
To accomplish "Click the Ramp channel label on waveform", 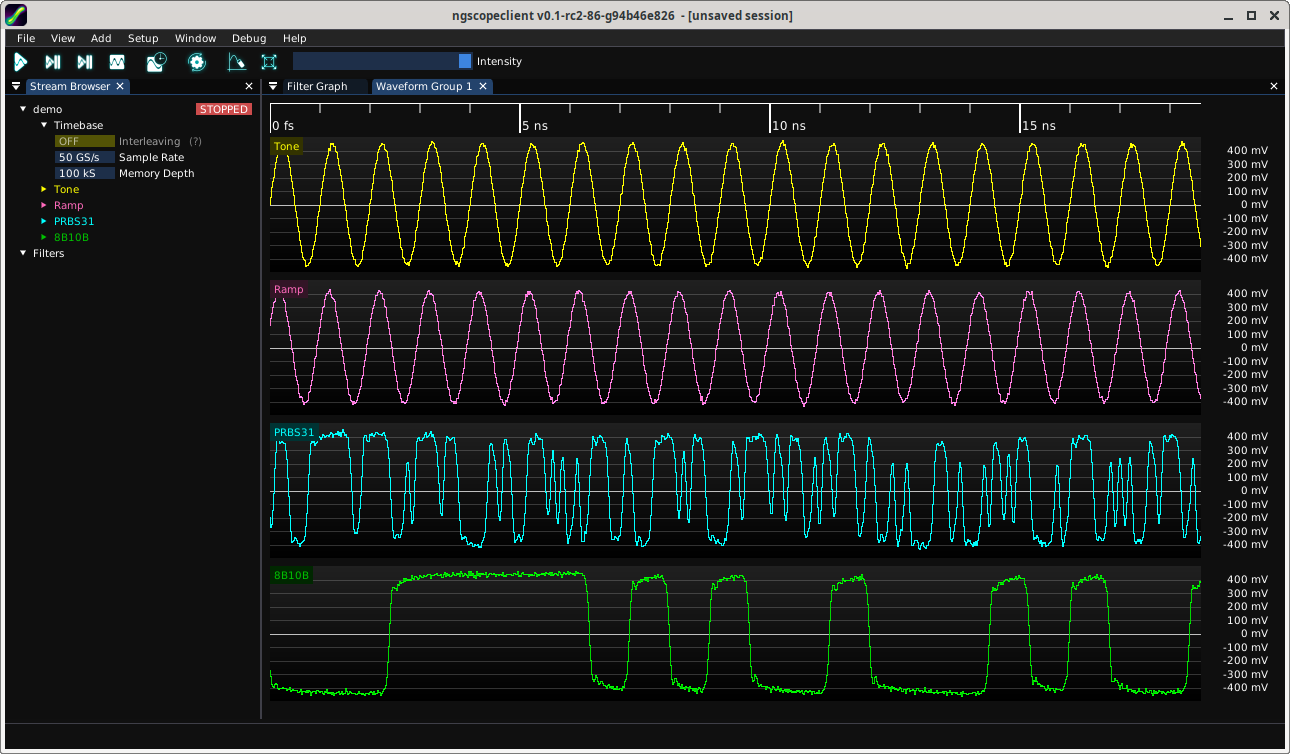I will [x=288, y=290].
